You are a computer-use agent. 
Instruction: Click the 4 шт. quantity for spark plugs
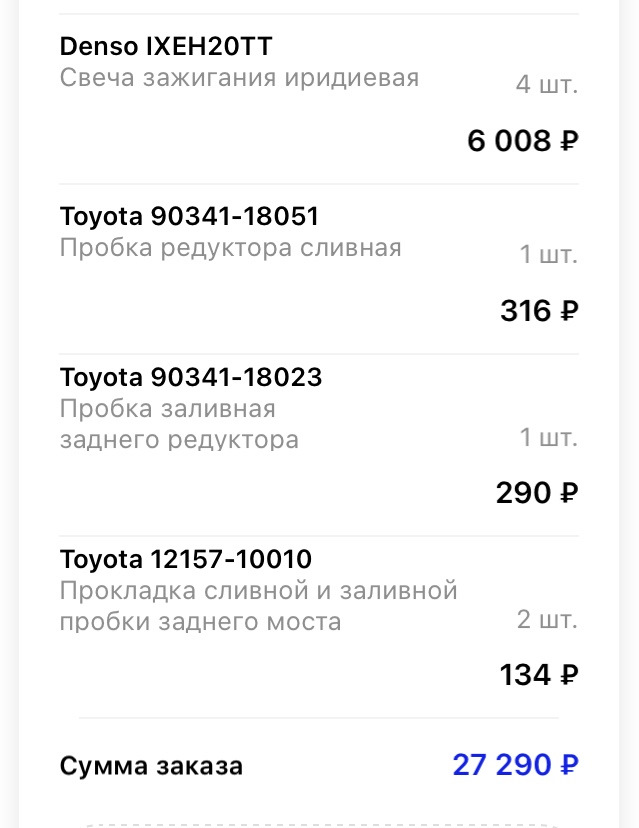pyautogui.click(x=543, y=85)
